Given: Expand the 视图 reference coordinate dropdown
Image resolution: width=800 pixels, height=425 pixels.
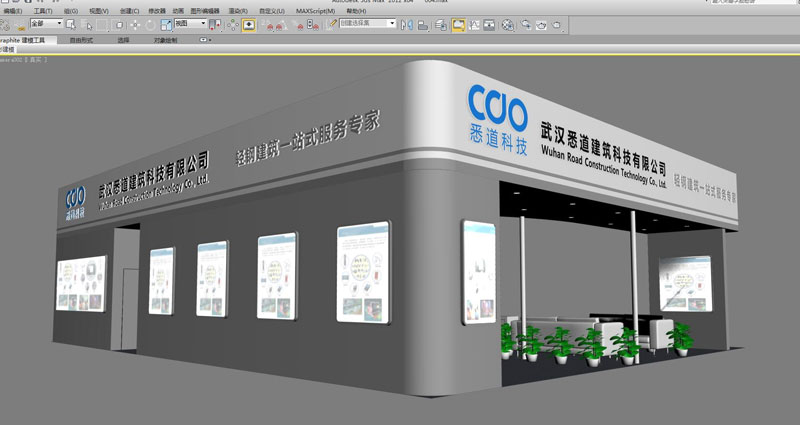Looking at the screenshot, I should pos(190,22).
